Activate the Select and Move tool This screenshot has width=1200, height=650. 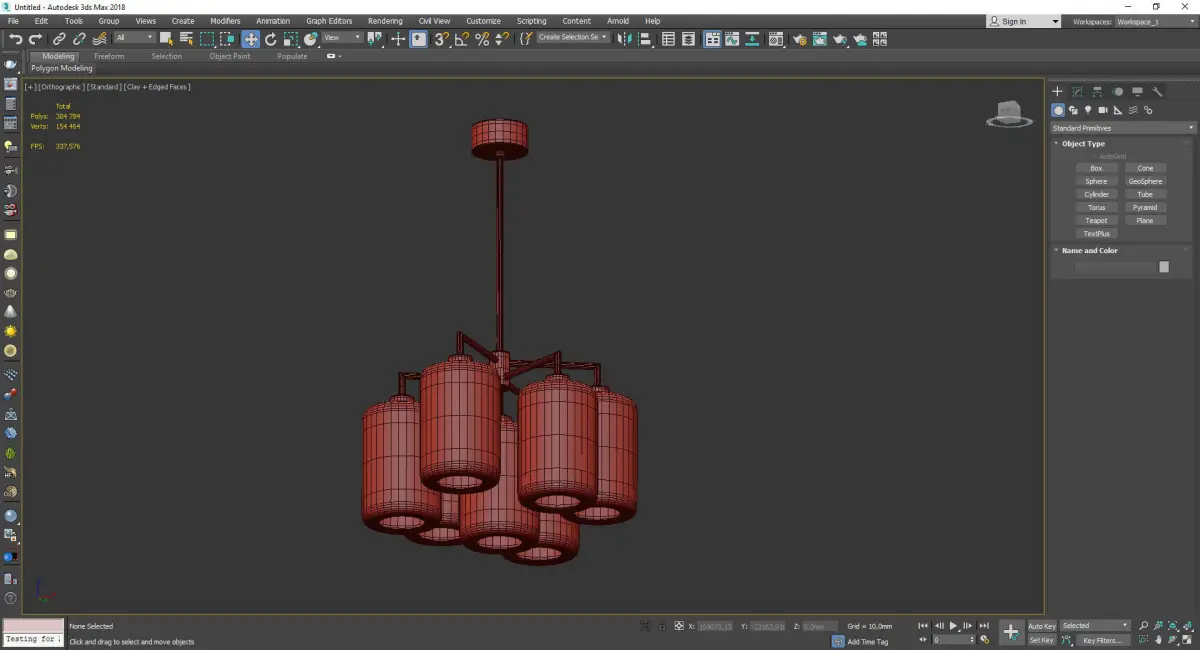(x=250, y=39)
